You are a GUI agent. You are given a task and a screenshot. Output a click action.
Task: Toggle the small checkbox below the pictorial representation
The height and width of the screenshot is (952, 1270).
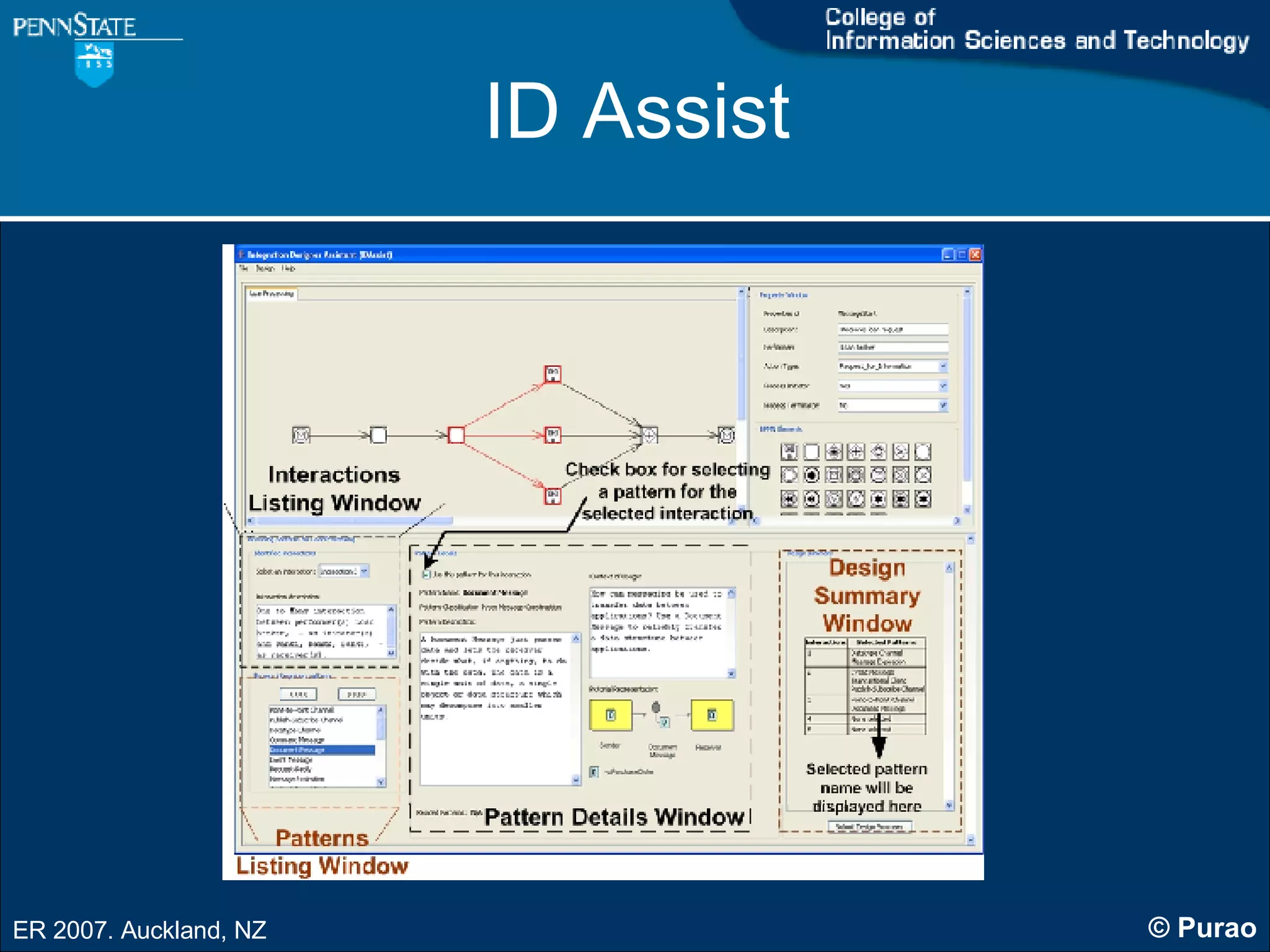pos(593,772)
